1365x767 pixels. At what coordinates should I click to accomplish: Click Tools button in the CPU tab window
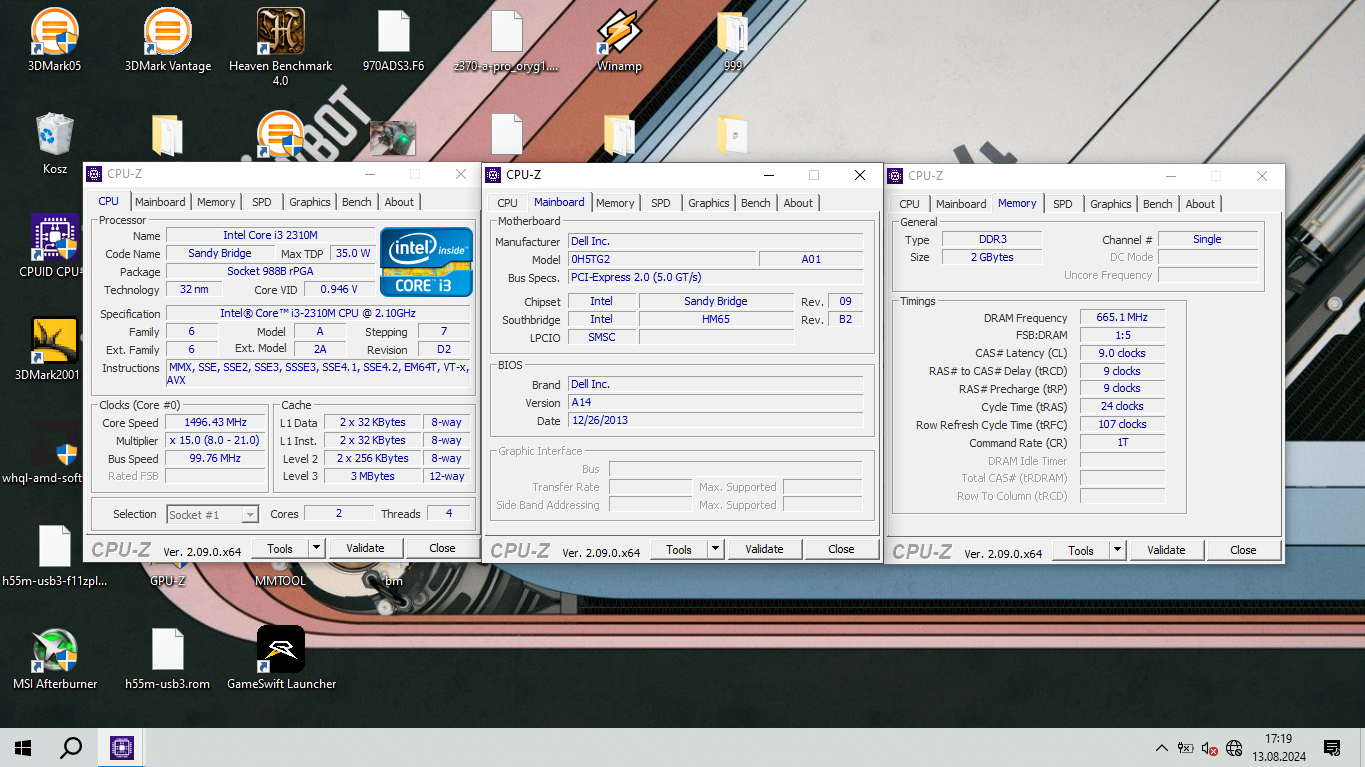[280, 548]
